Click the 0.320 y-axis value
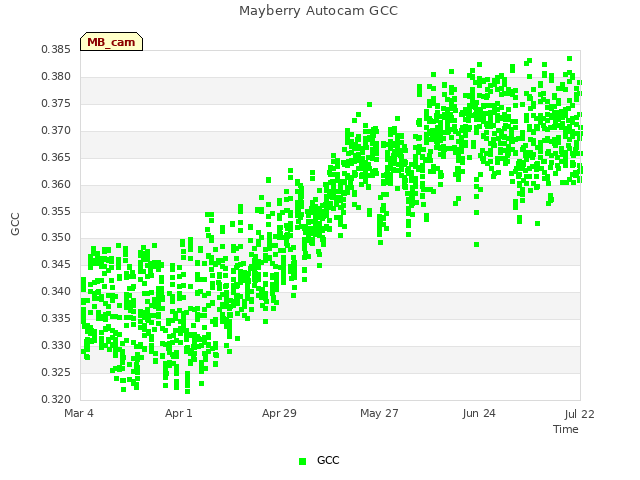 [x=56, y=399]
